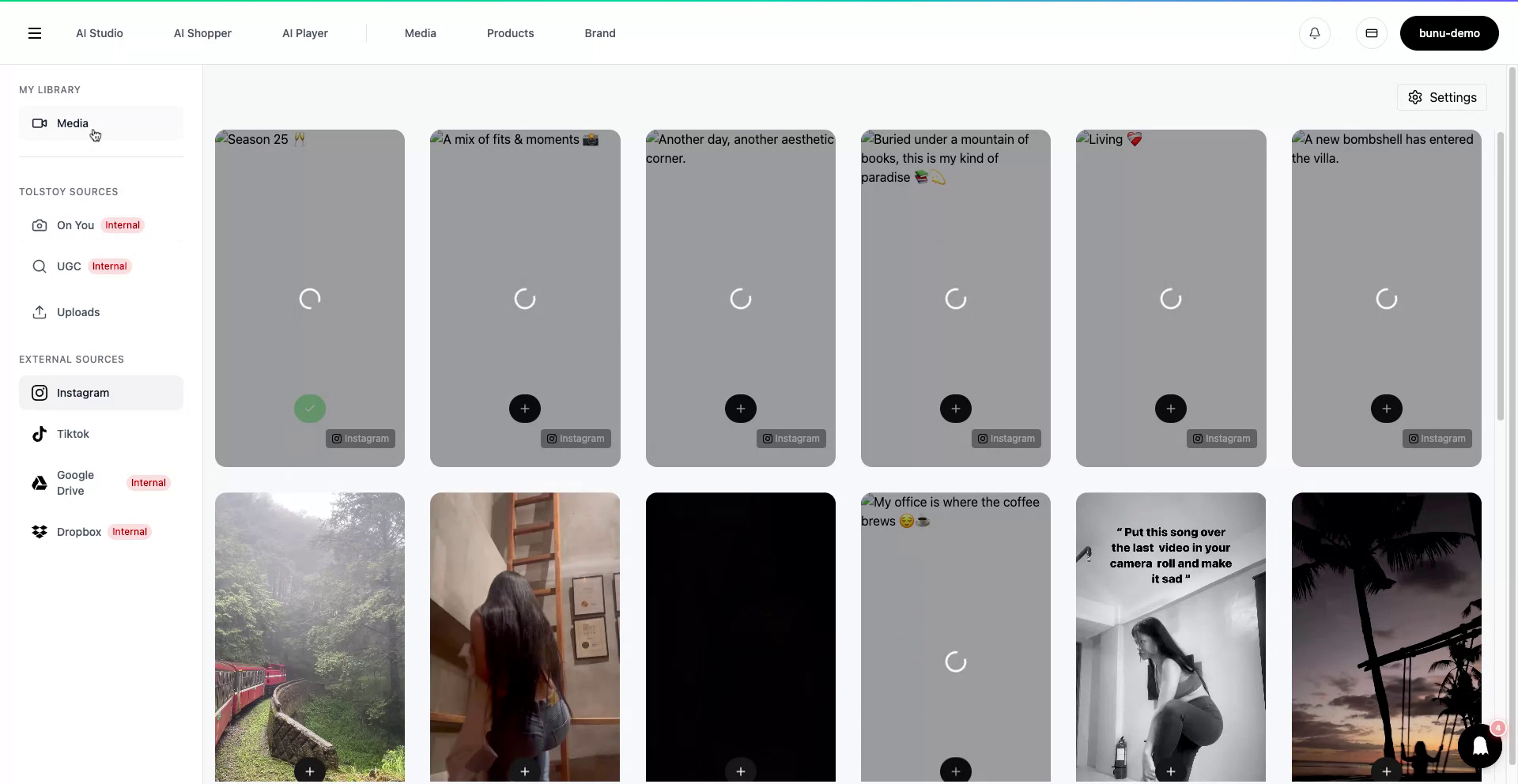Screen dimensions: 1518x784
Task: Open the UGC source
Action: [x=69, y=266]
